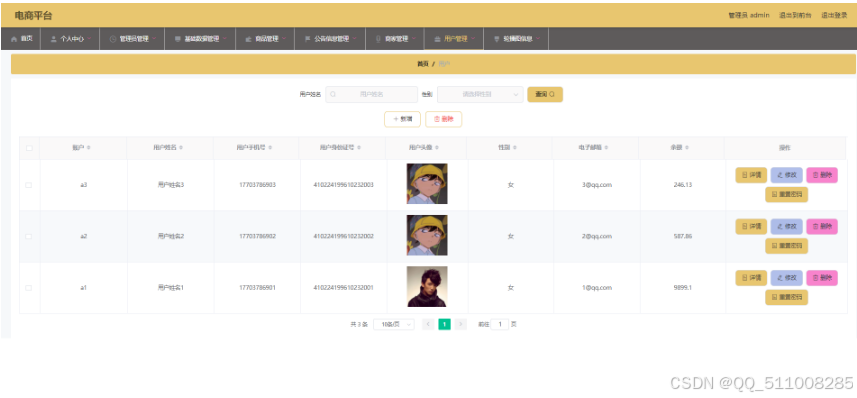The image size is (857, 398).
Task: Sort the table by 账户 column
Action: 89,148
